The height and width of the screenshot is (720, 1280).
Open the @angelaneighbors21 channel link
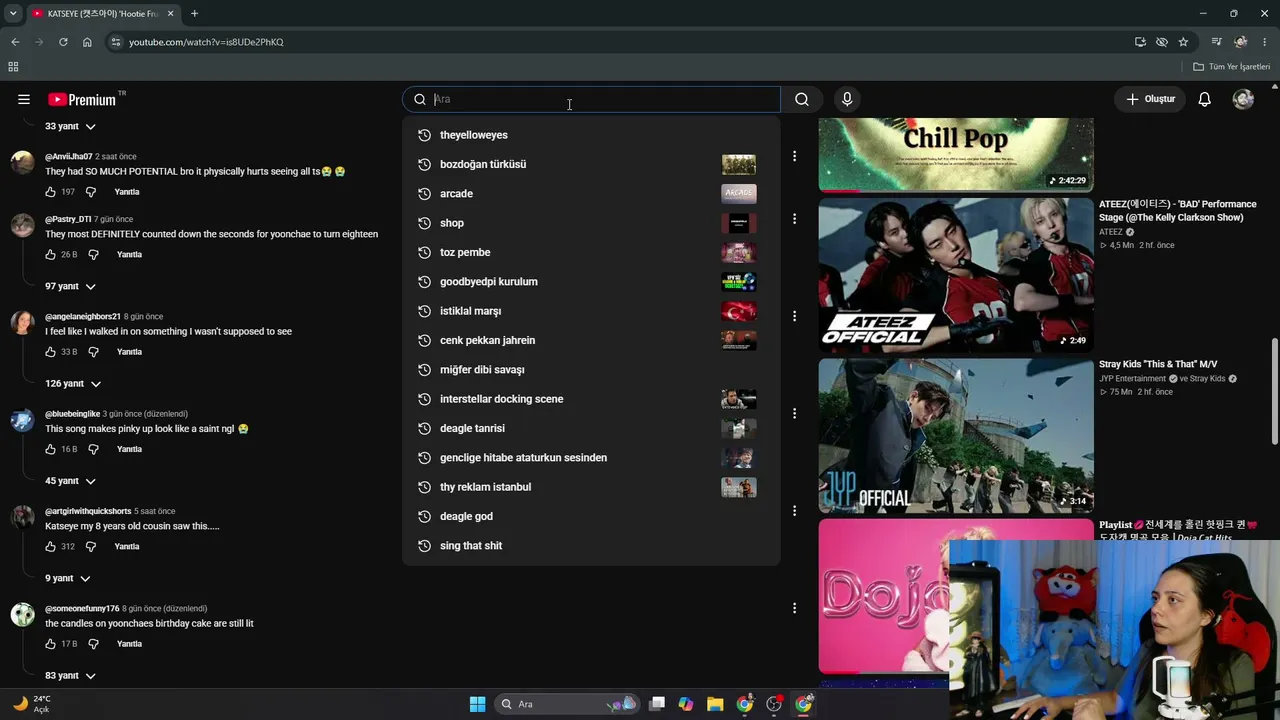point(83,317)
